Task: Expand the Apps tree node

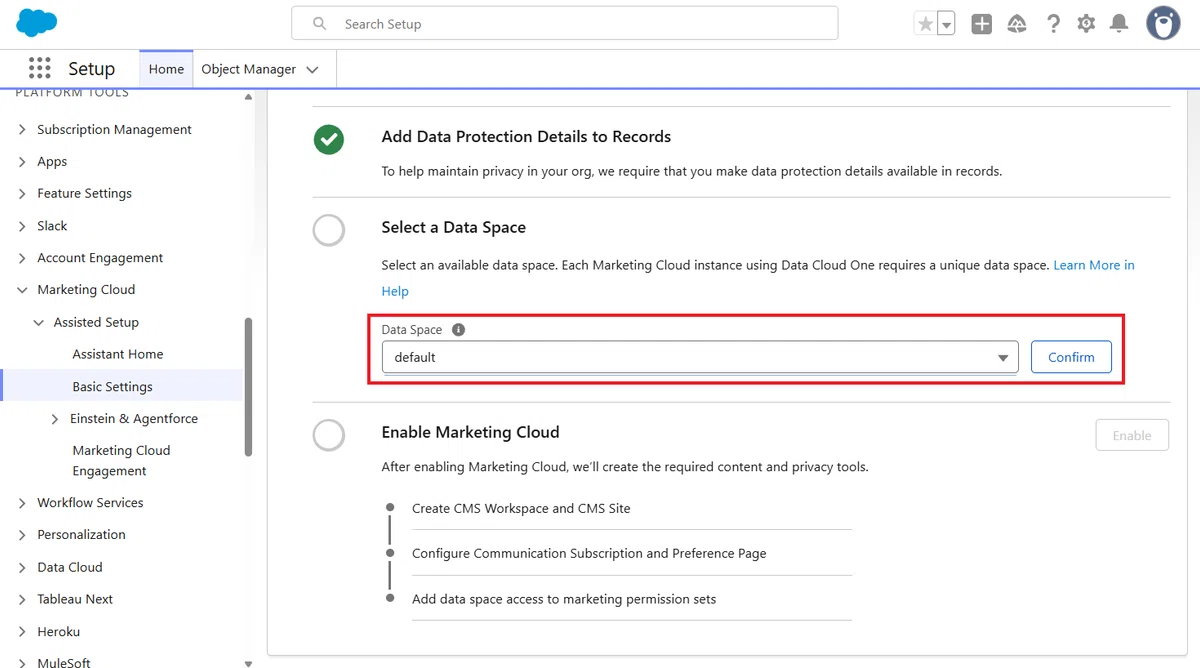Action: click(23, 162)
